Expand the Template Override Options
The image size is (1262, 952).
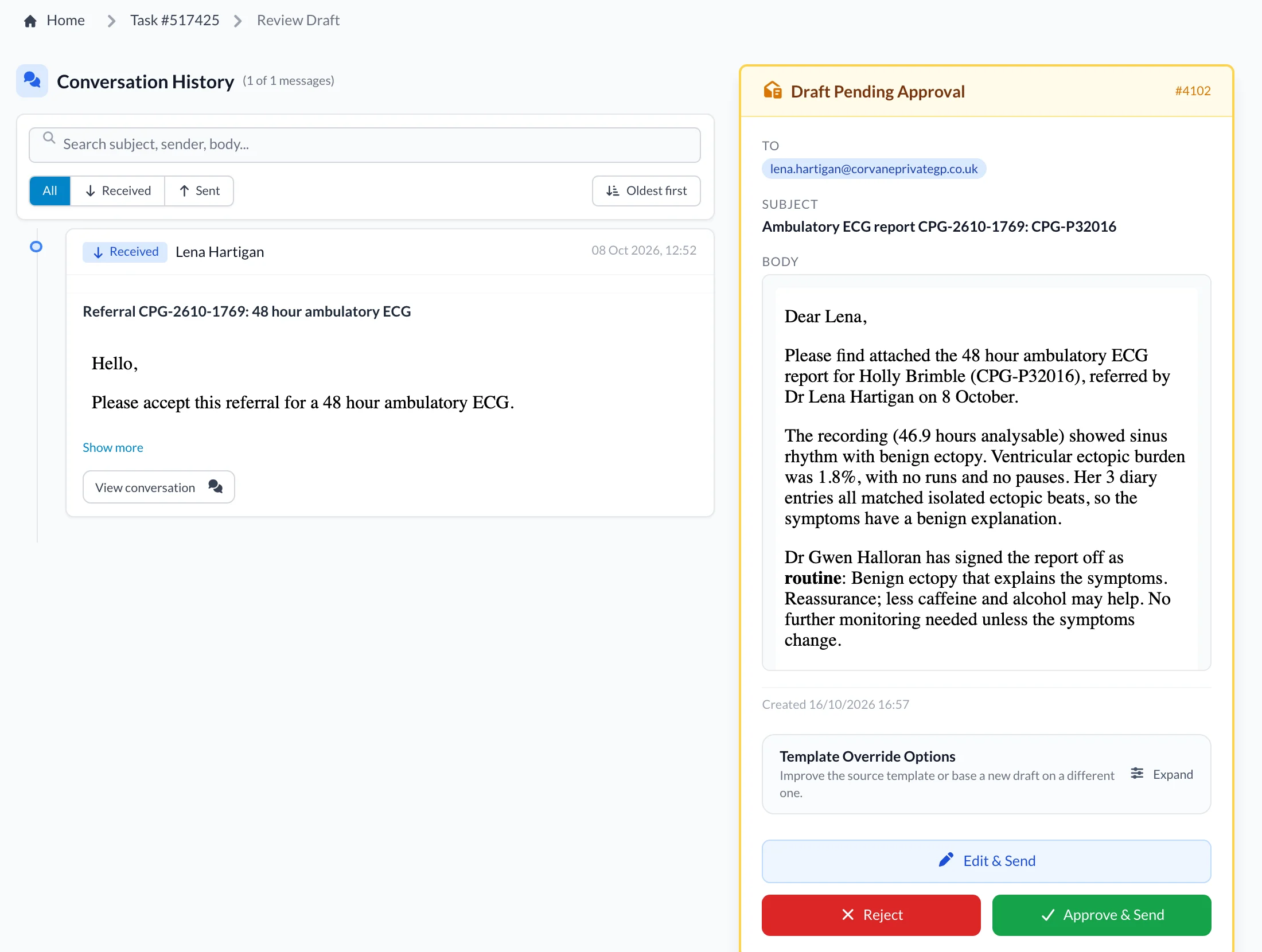click(x=1162, y=774)
